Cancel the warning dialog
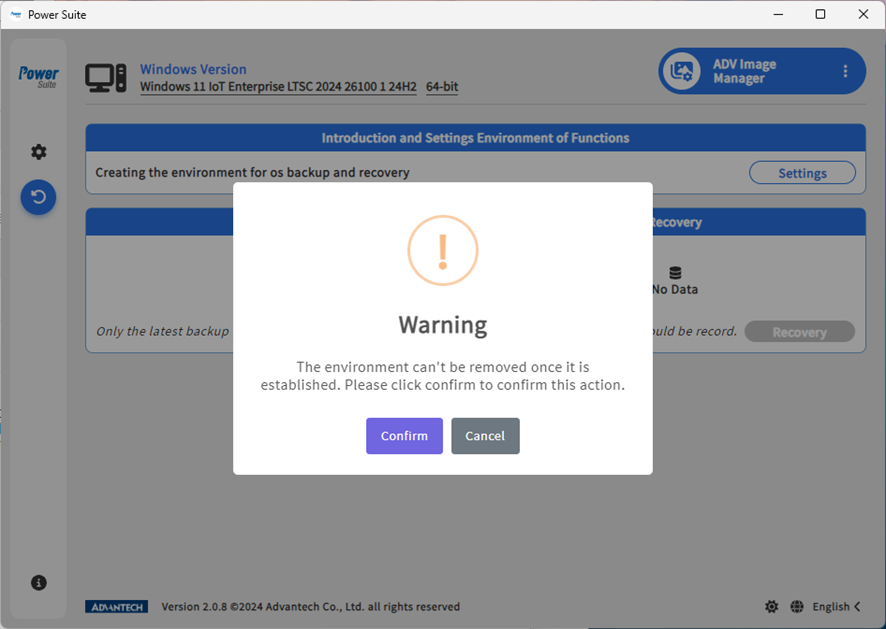The height and width of the screenshot is (629, 886). pyautogui.click(x=485, y=436)
